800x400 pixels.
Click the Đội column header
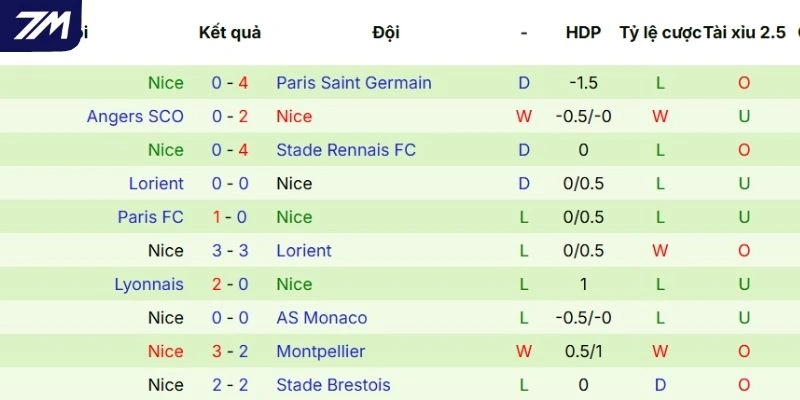click(385, 32)
